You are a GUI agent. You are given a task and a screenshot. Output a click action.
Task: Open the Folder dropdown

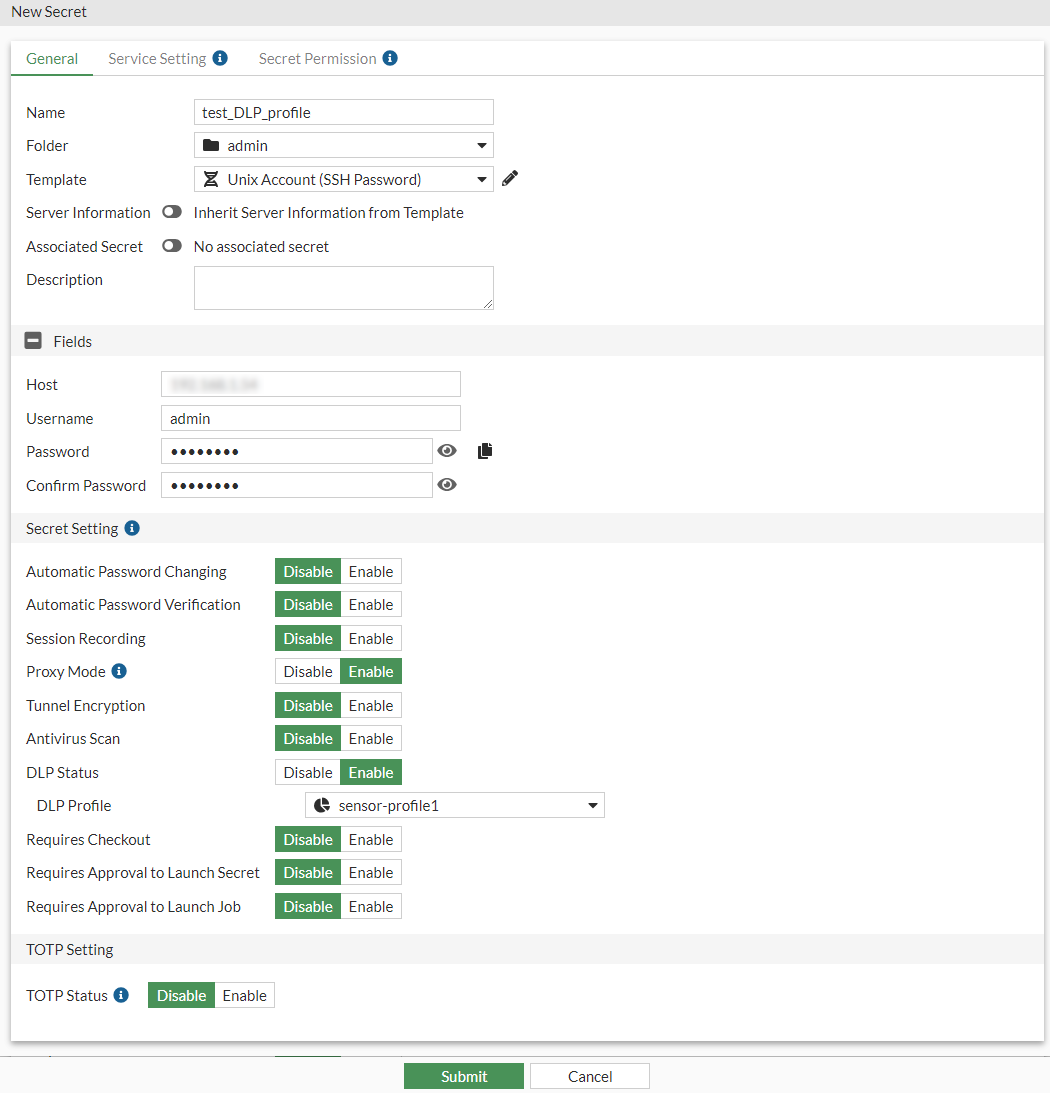484,145
